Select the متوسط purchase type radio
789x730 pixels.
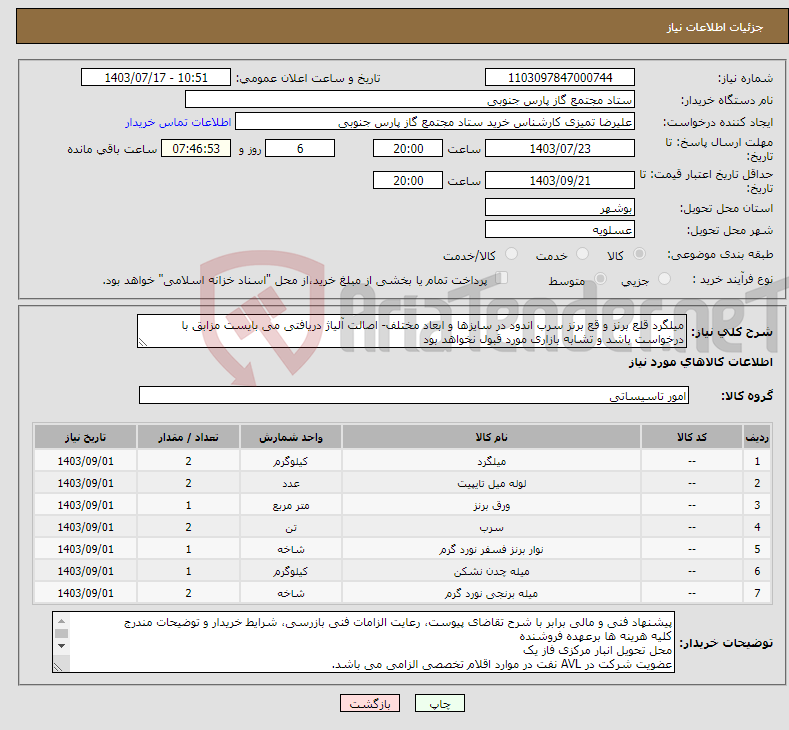click(600, 279)
